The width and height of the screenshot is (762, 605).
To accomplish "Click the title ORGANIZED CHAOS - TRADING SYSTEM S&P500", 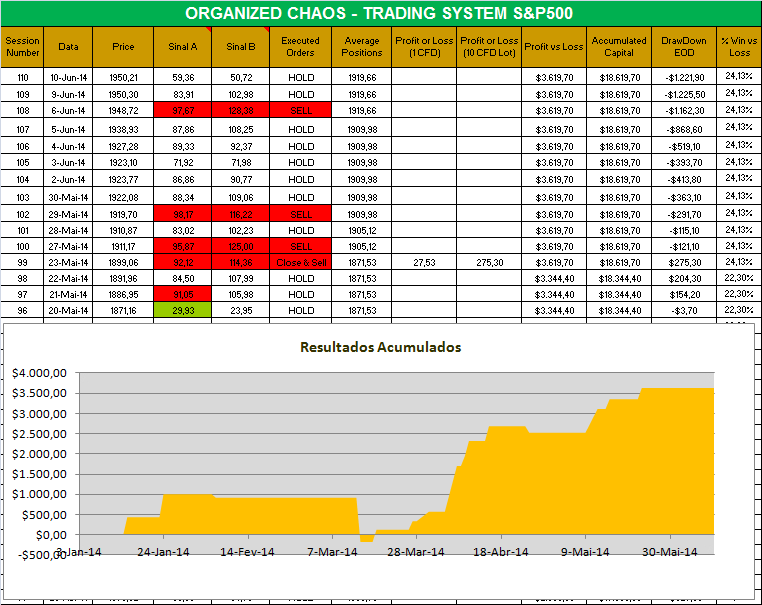I will point(379,13).
